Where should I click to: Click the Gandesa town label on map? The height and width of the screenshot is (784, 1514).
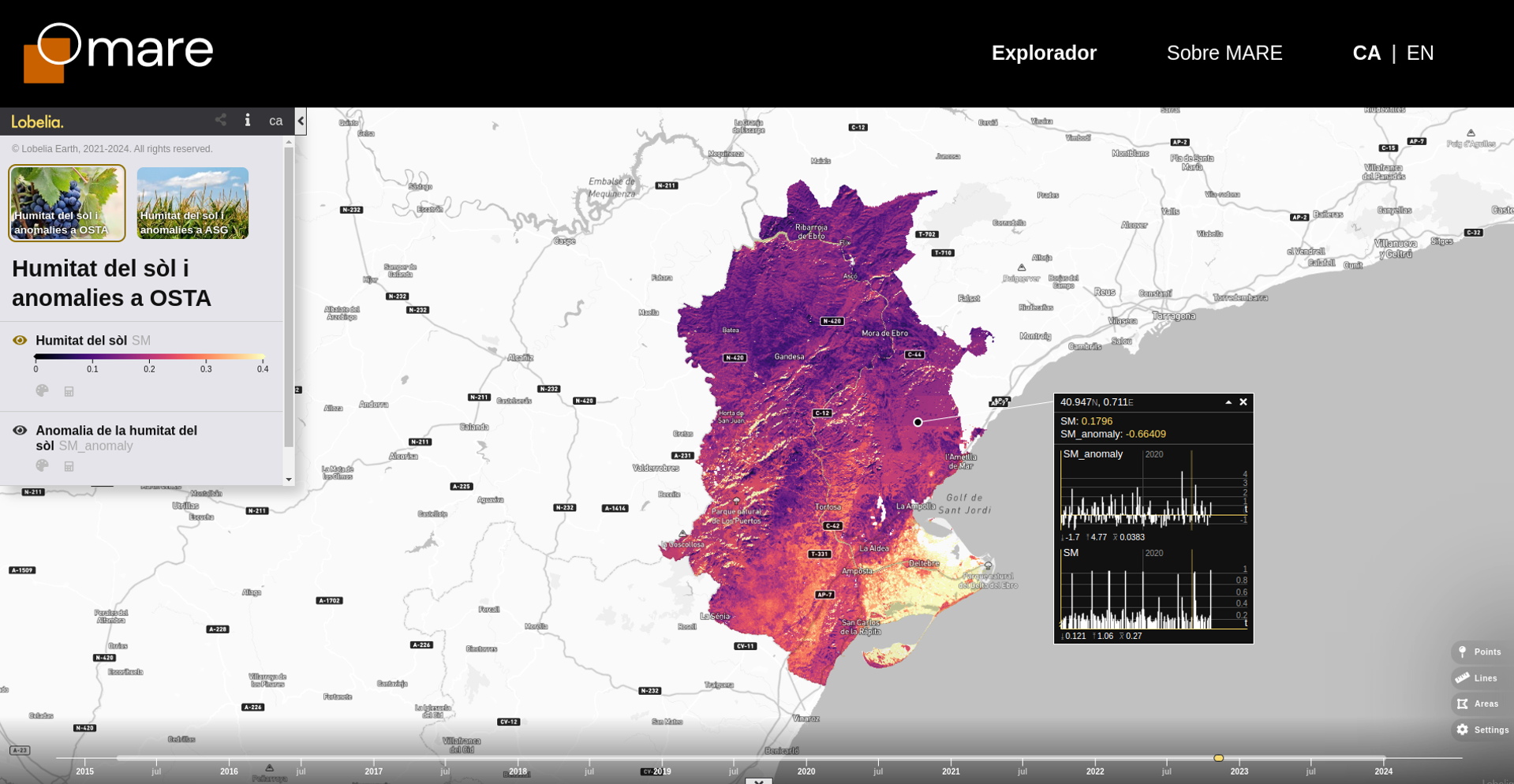789,357
